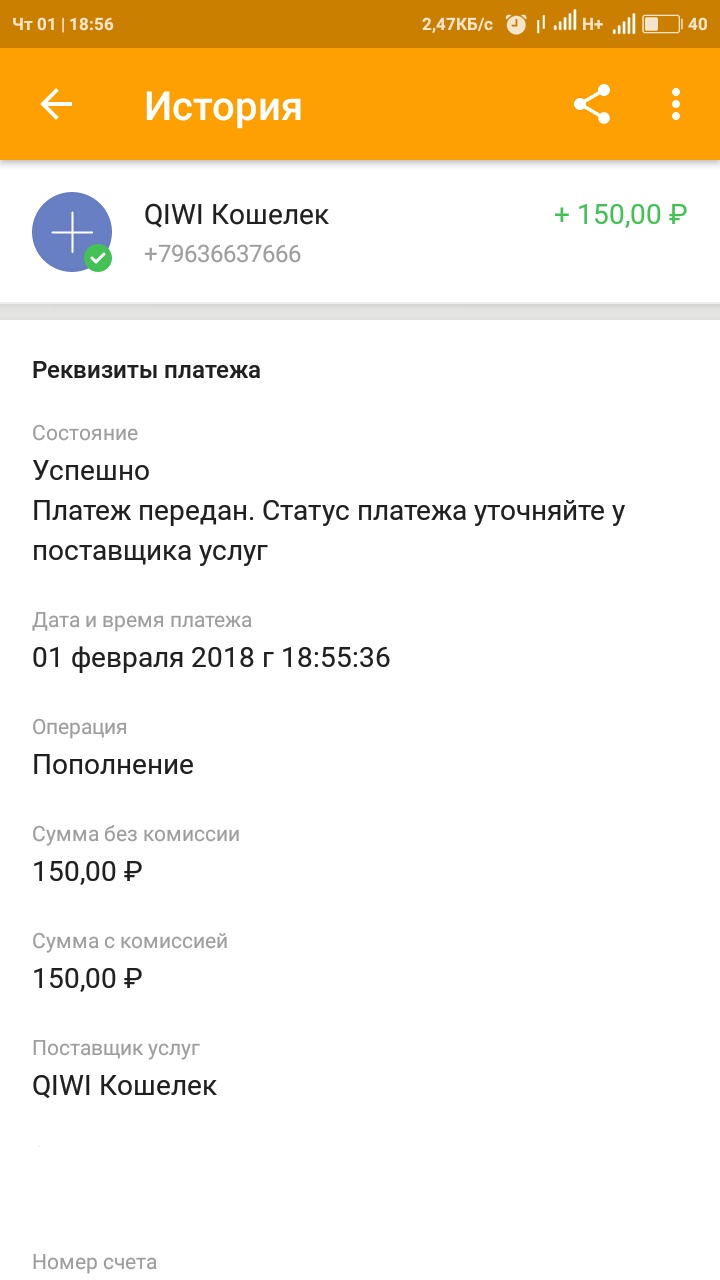Tap the alarm clock status icon

(x=516, y=24)
